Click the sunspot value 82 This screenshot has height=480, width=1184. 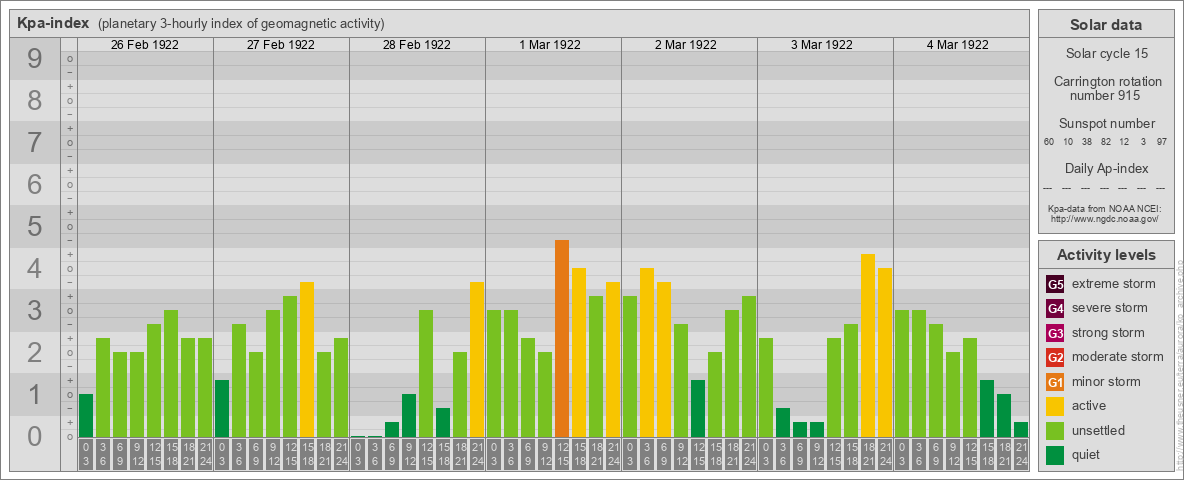click(1105, 142)
